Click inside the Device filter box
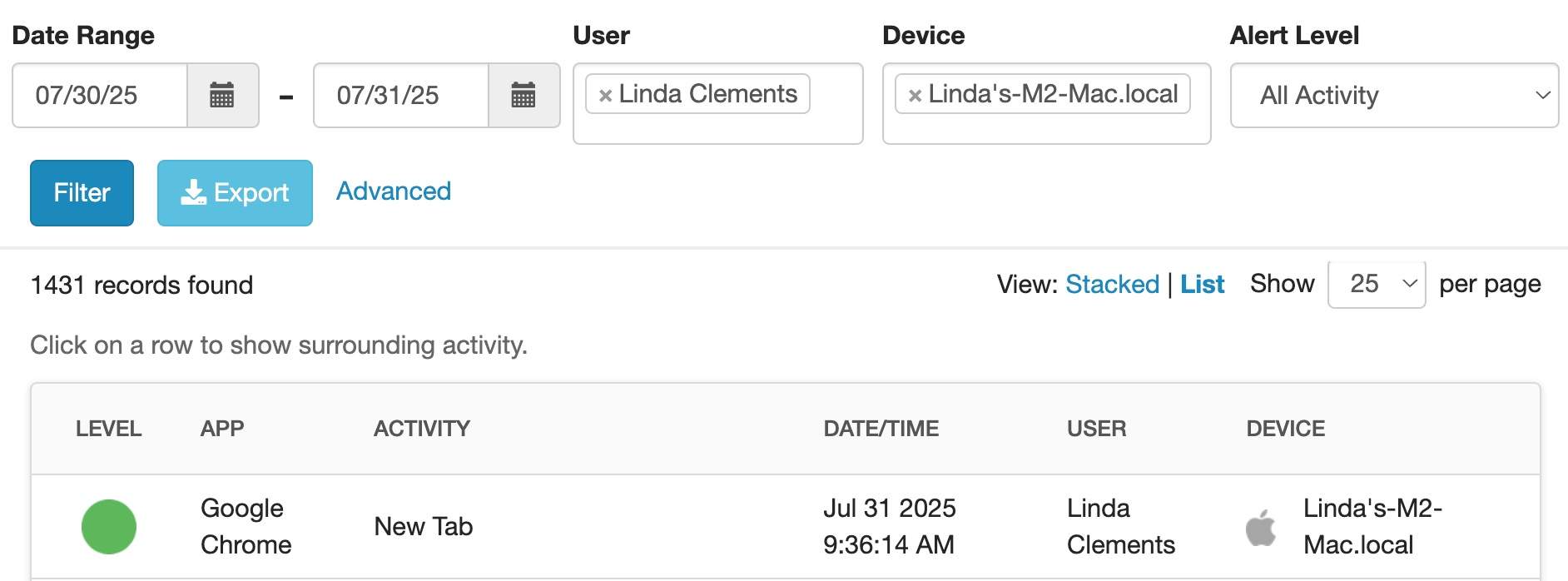1568x581 pixels. tap(1046, 125)
